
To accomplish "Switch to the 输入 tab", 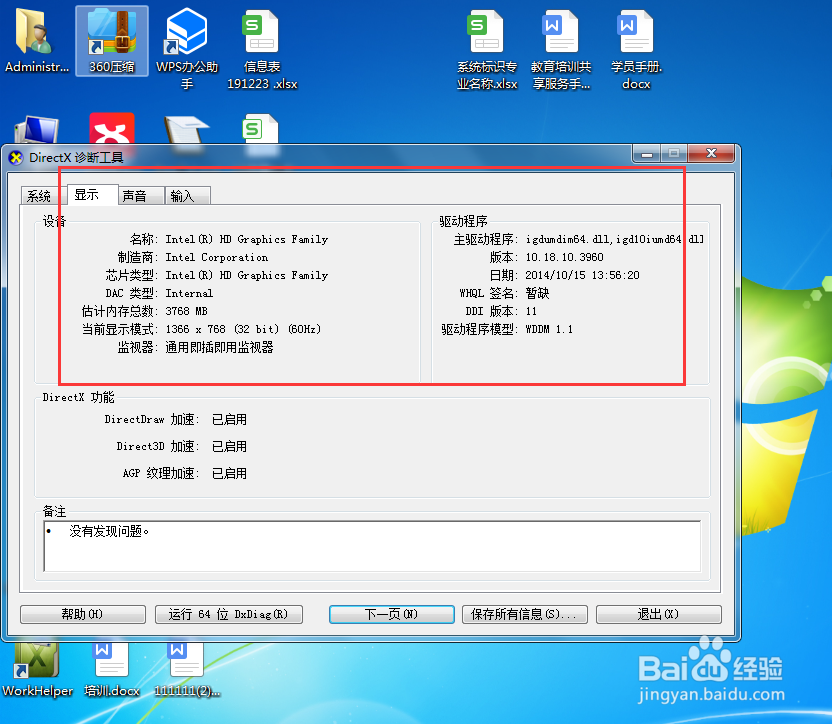I will click(187, 195).
